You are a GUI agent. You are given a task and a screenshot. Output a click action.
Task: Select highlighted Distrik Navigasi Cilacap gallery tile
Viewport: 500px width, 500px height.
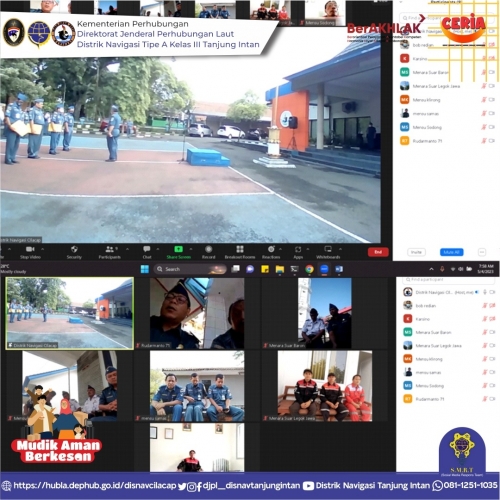pos(70,313)
